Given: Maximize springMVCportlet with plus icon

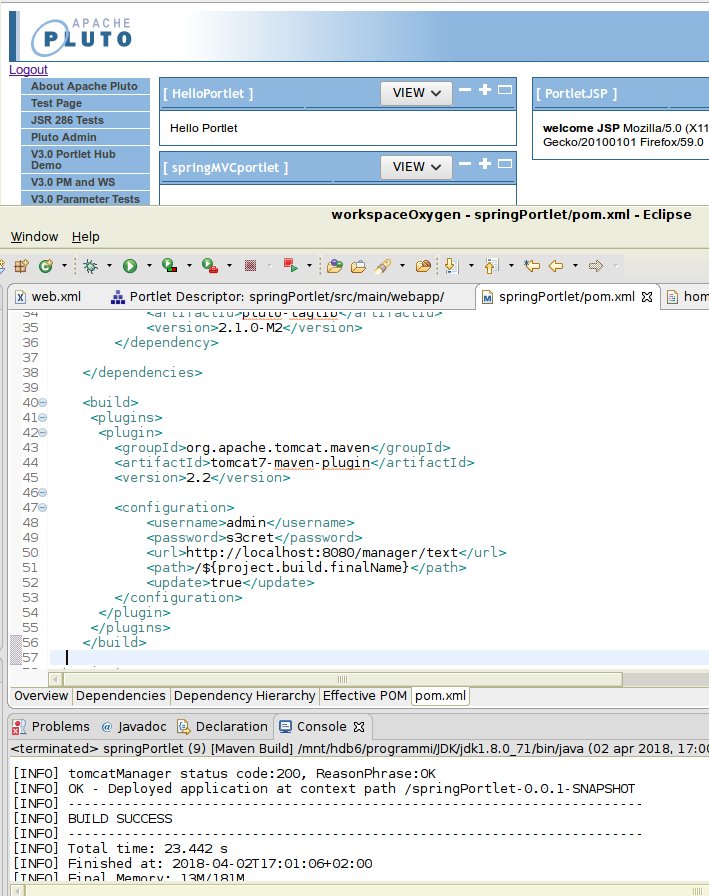Looking at the screenshot, I should (x=485, y=164).
